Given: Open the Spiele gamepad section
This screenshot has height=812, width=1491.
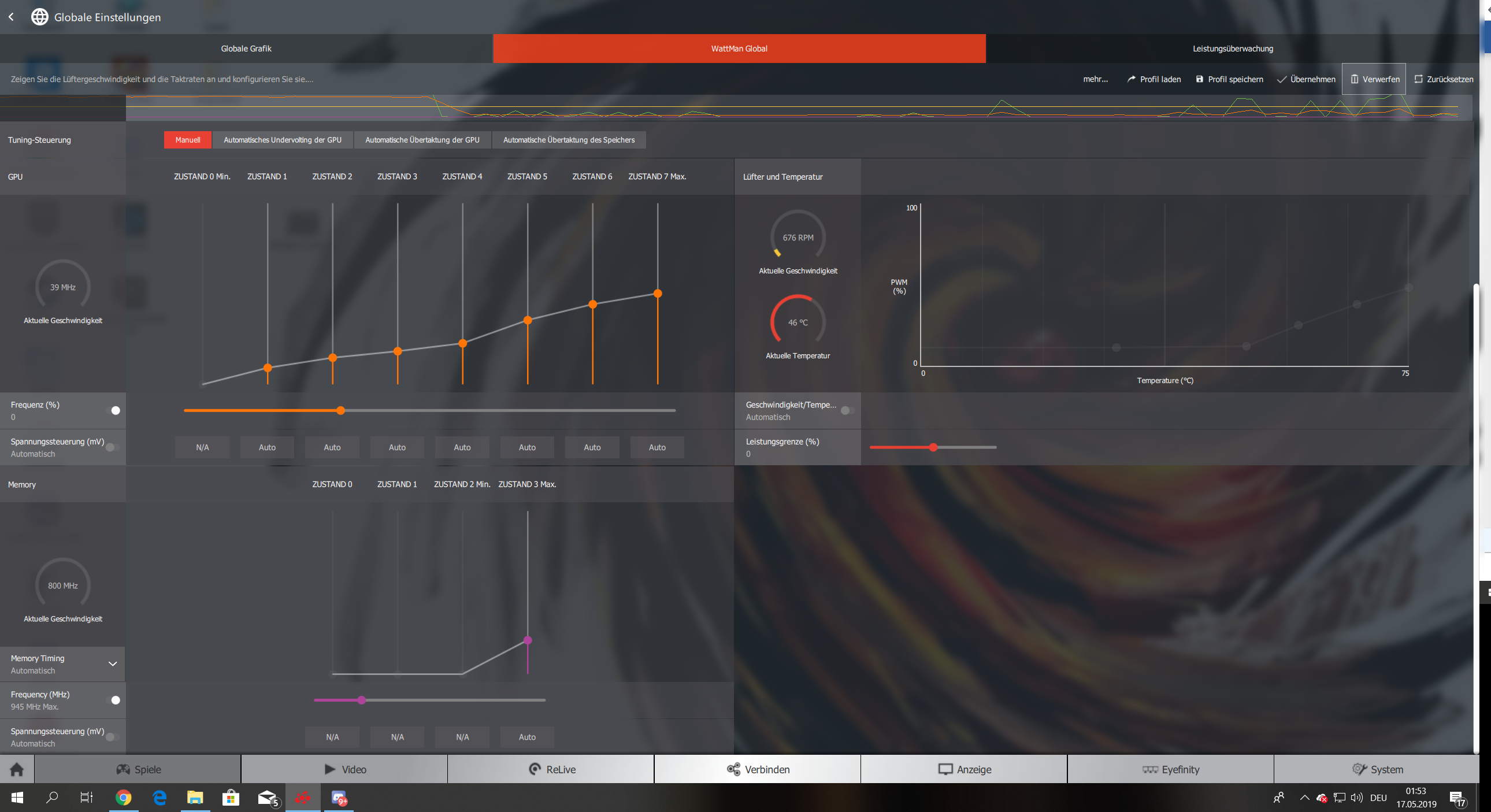Looking at the screenshot, I should (x=138, y=769).
